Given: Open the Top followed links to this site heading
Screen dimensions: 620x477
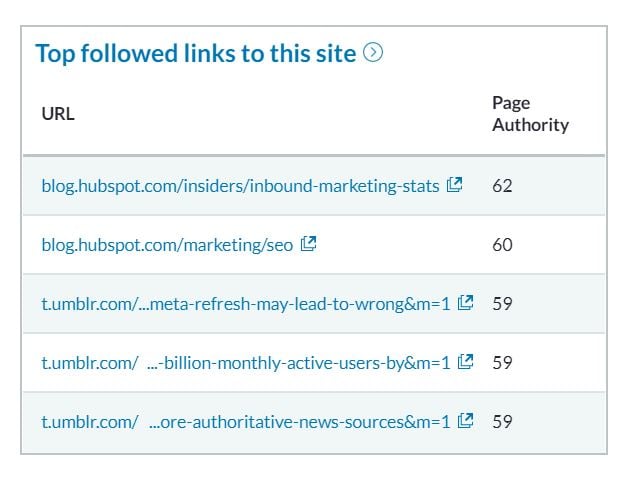Looking at the screenshot, I should [196, 53].
